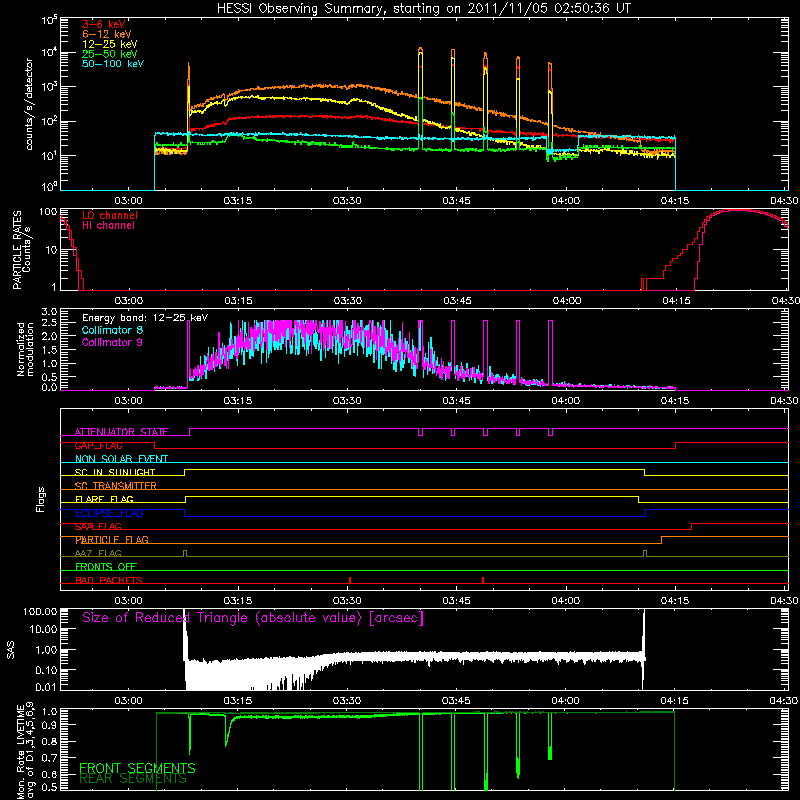Click the PARTICLE_FLAG label
This screenshot has width=800, height=800.
click(x=112, y=540)
